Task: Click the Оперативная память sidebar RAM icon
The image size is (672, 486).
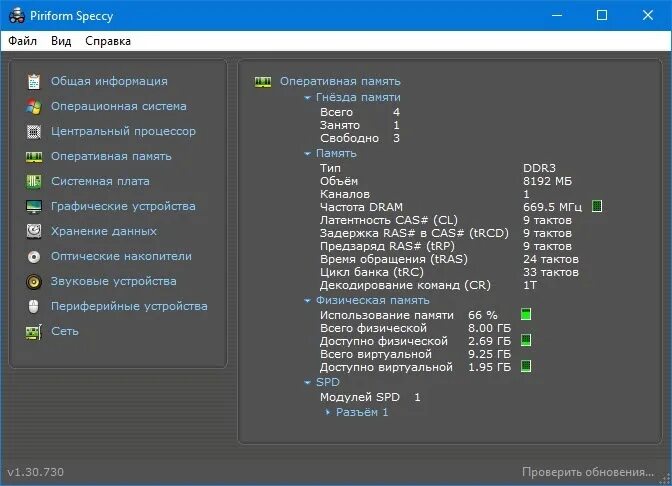Action: [x=34, y=156]
